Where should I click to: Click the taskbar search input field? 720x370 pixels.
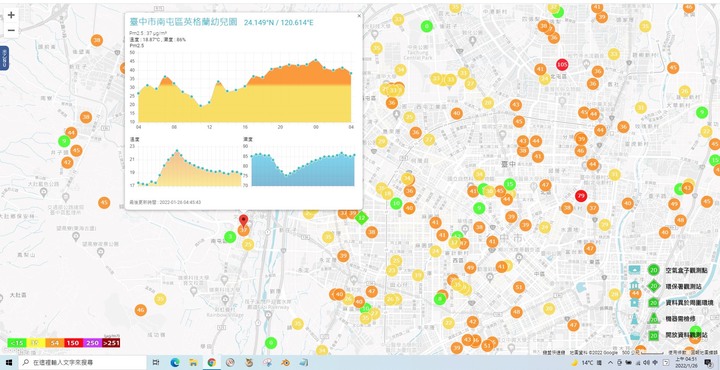[x=83, y=362]
